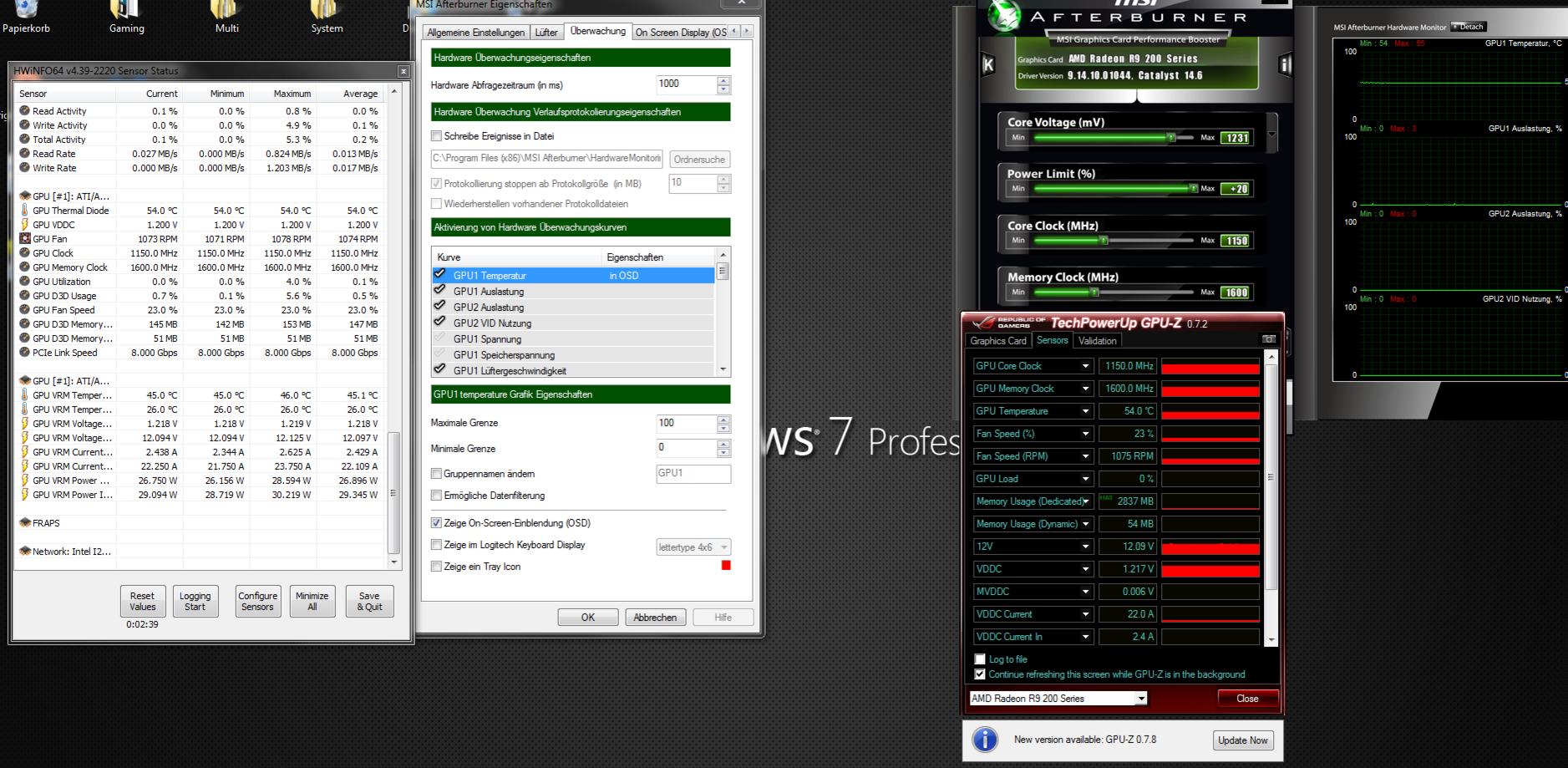Click Configure Sensors in HWiNFO
Screen dimensions: 1568x768
(x=257, y=602)
